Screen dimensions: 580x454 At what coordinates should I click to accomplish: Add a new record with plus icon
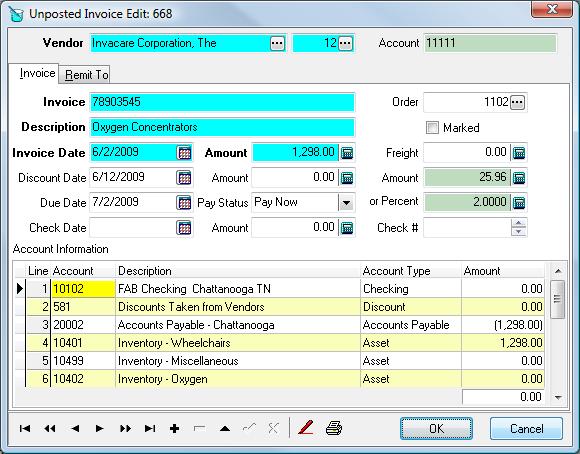coord(174,428)
